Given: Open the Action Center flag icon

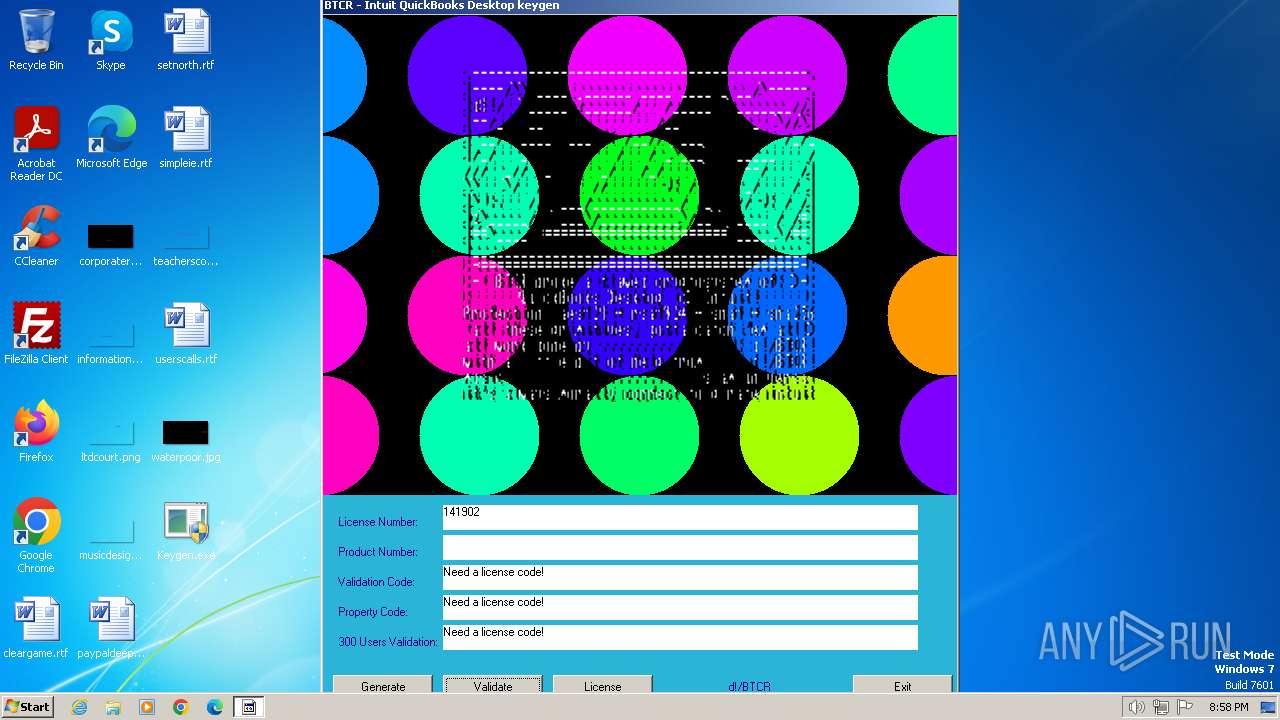Looking at the screenshot, I should (1185, 707).
